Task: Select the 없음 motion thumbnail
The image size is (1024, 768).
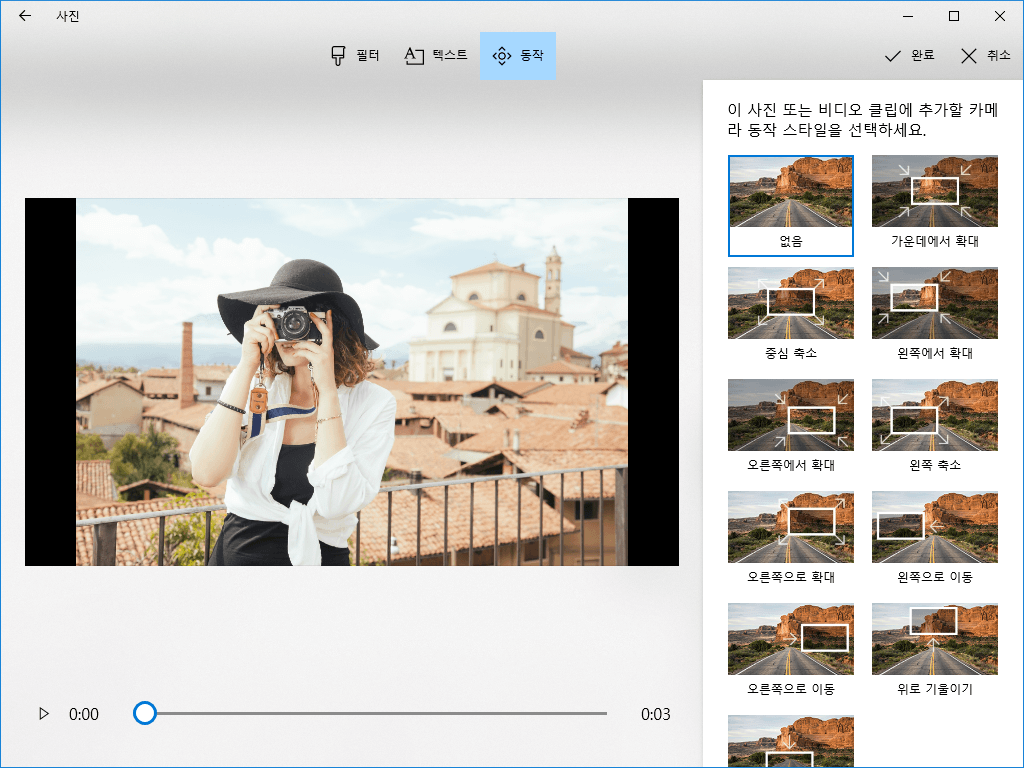Action: click(x=791, y=206)
